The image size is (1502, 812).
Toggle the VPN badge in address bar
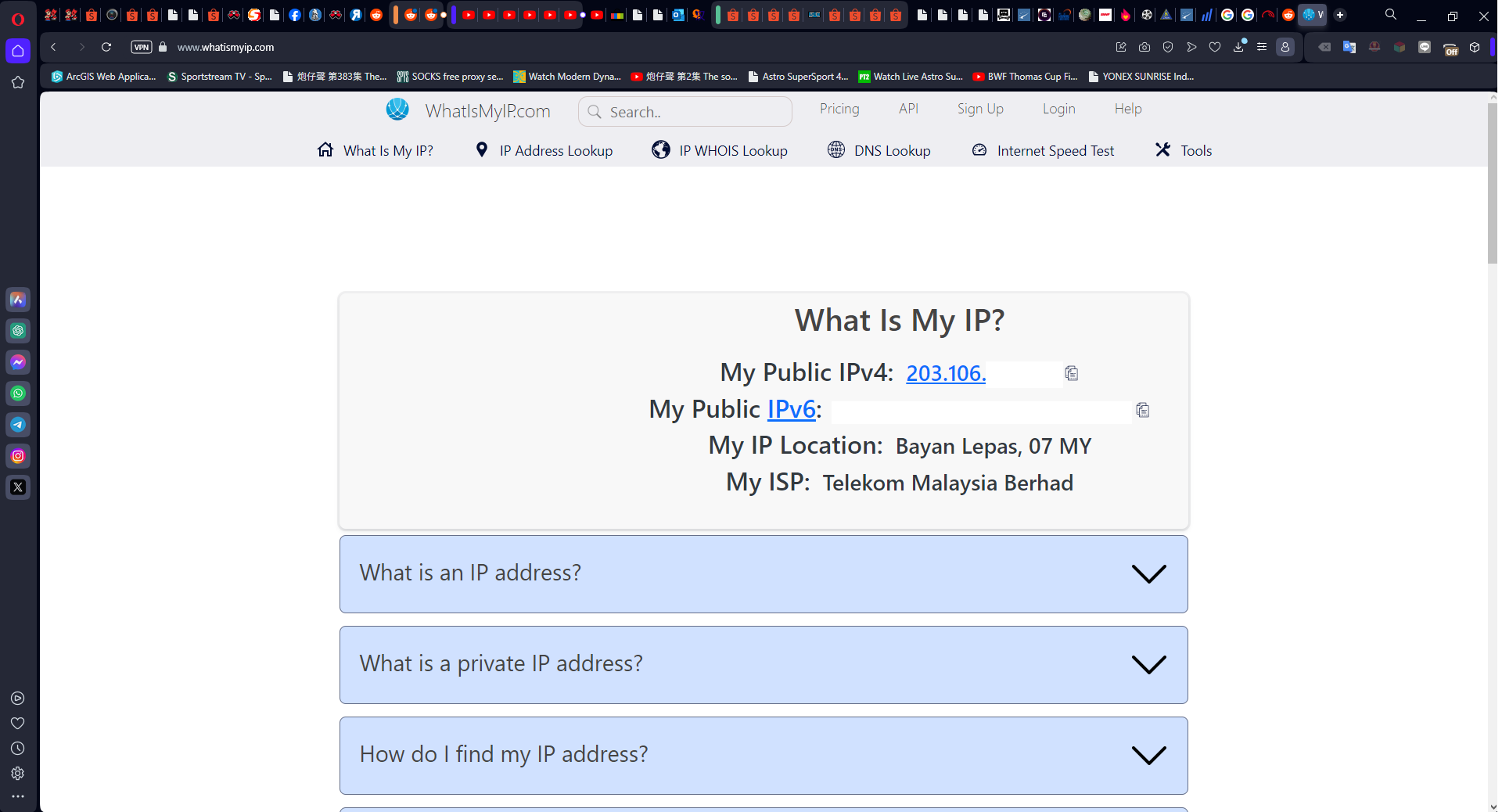(x=142, y=47)
